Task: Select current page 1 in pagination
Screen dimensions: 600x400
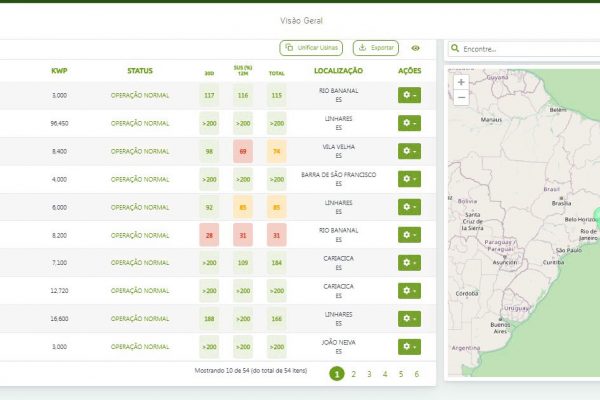Action: [337, 374]
